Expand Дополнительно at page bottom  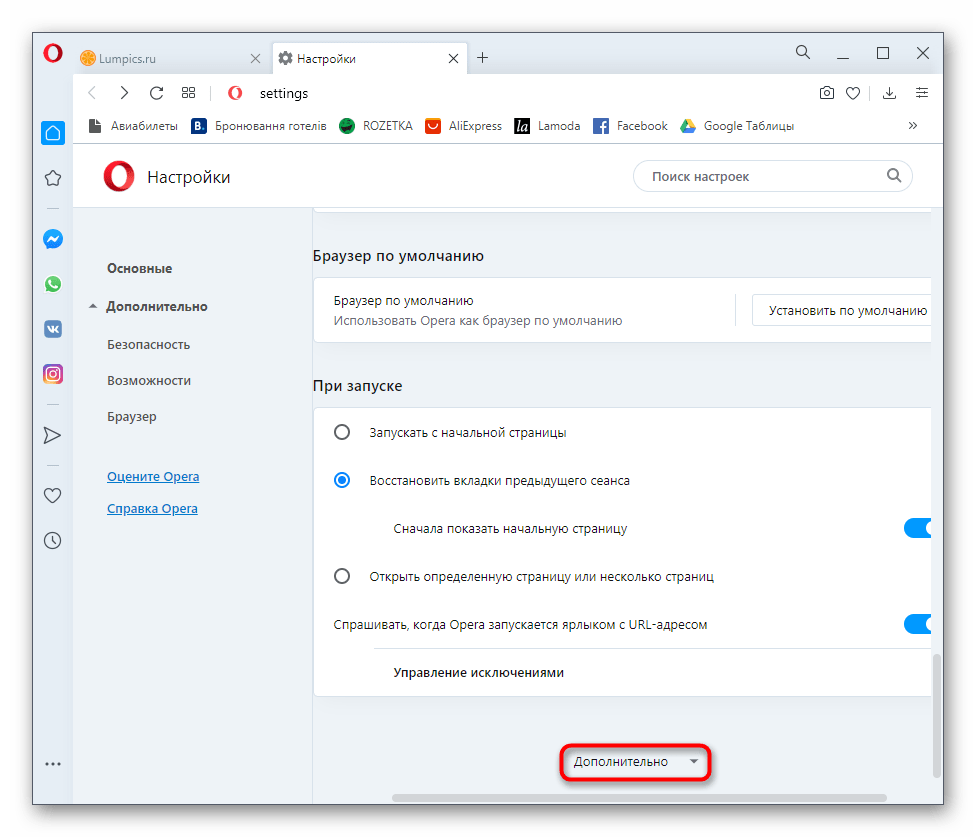[635, 761]
